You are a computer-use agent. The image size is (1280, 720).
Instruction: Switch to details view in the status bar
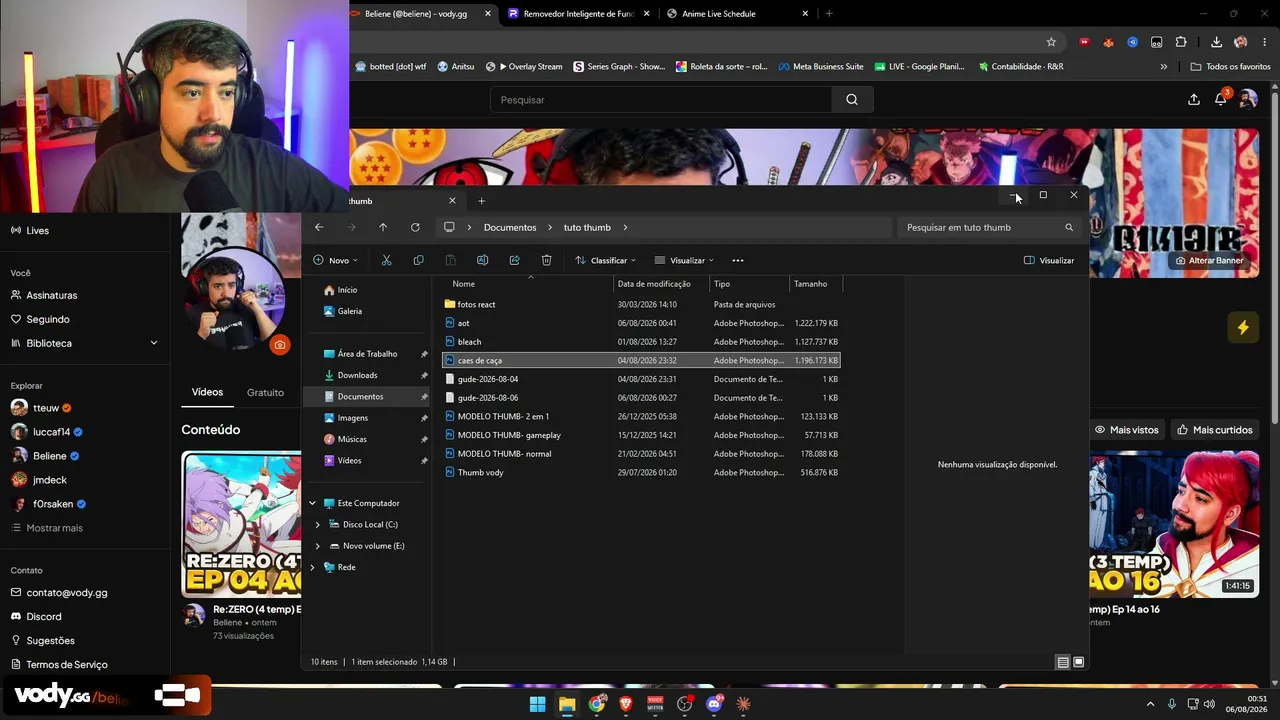(1062, 662)
